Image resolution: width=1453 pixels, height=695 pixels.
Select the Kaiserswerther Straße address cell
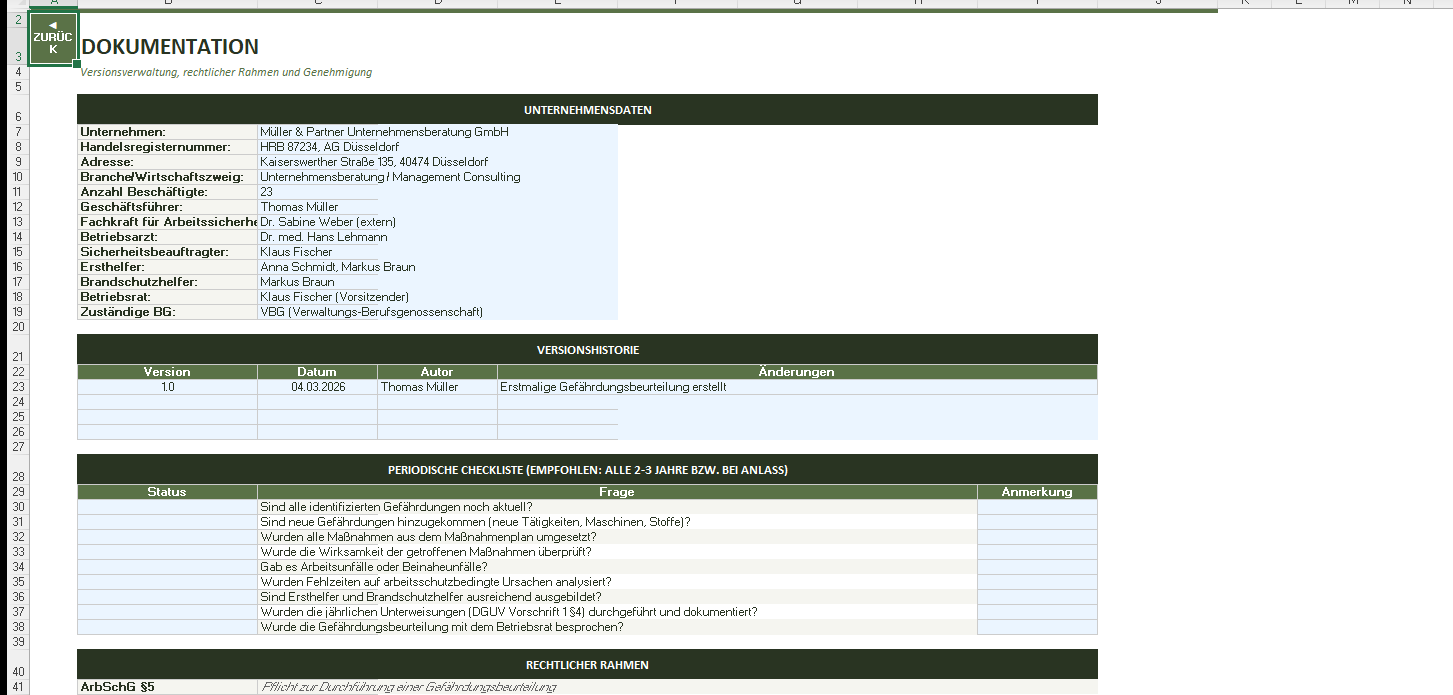point(373,162)
